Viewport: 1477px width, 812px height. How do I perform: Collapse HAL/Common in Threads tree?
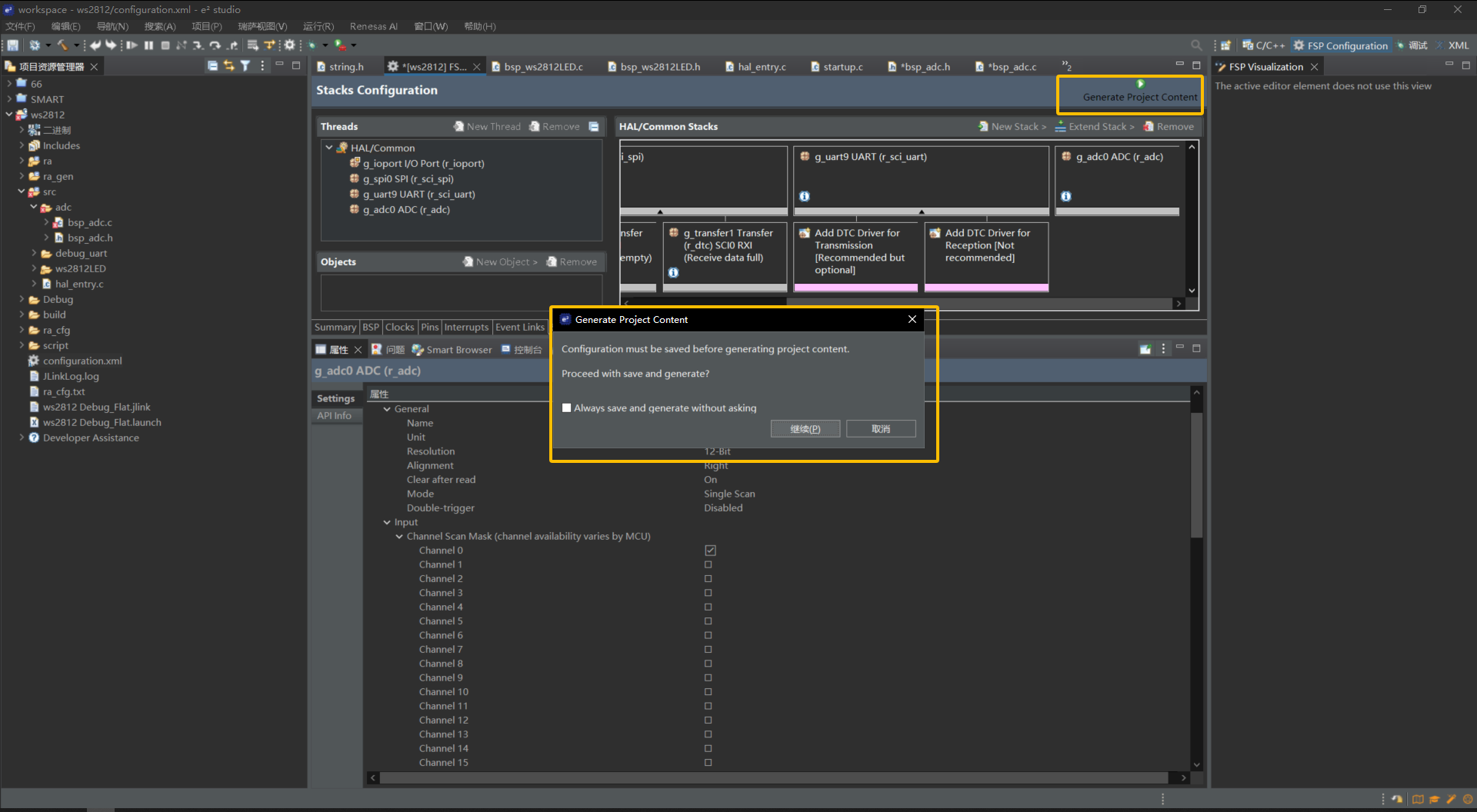tap(329, 148)
